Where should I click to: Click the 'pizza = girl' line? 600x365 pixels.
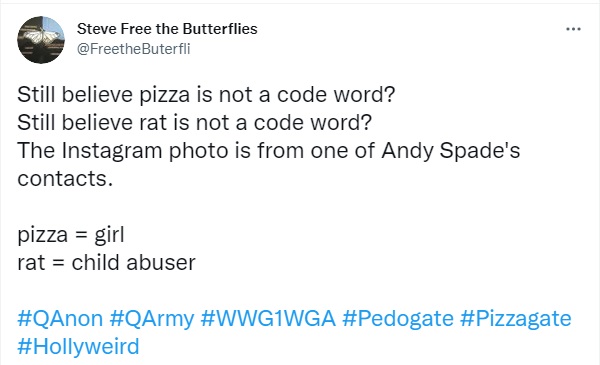point(71,235)
